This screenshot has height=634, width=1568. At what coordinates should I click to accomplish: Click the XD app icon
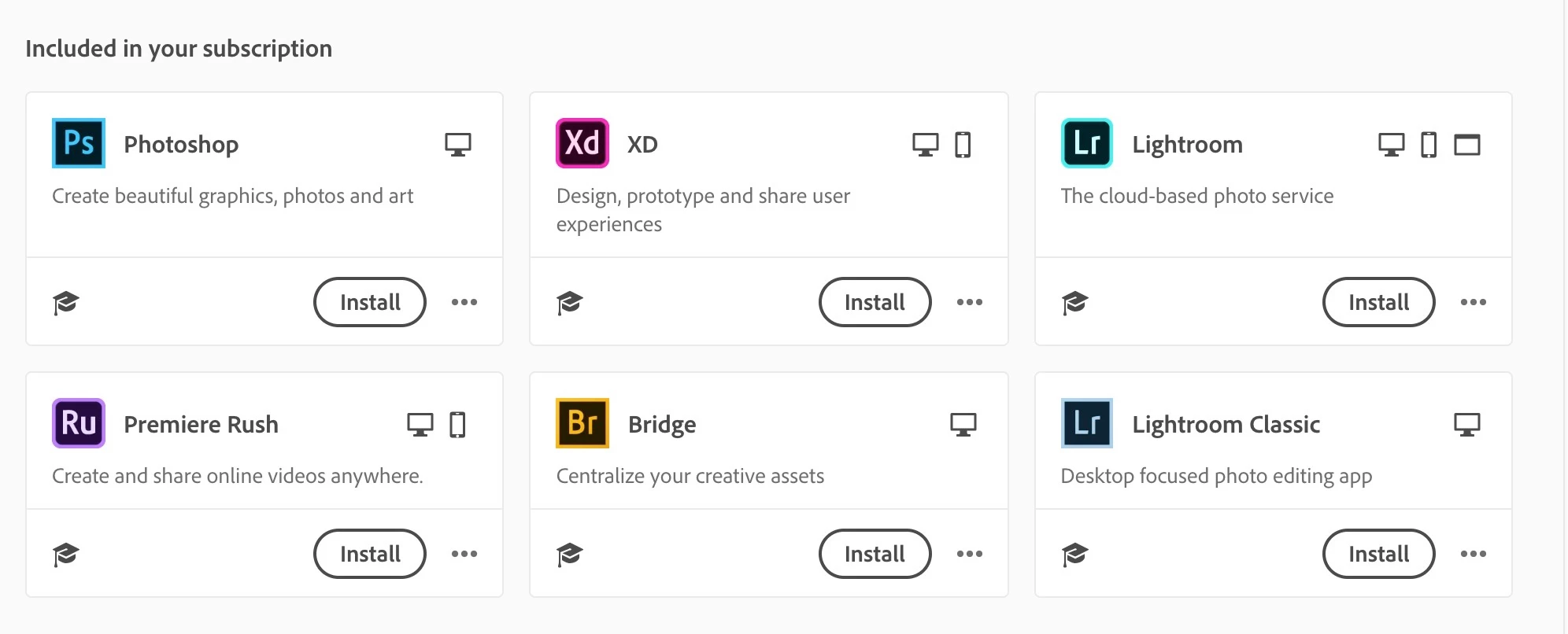point(582,143)
